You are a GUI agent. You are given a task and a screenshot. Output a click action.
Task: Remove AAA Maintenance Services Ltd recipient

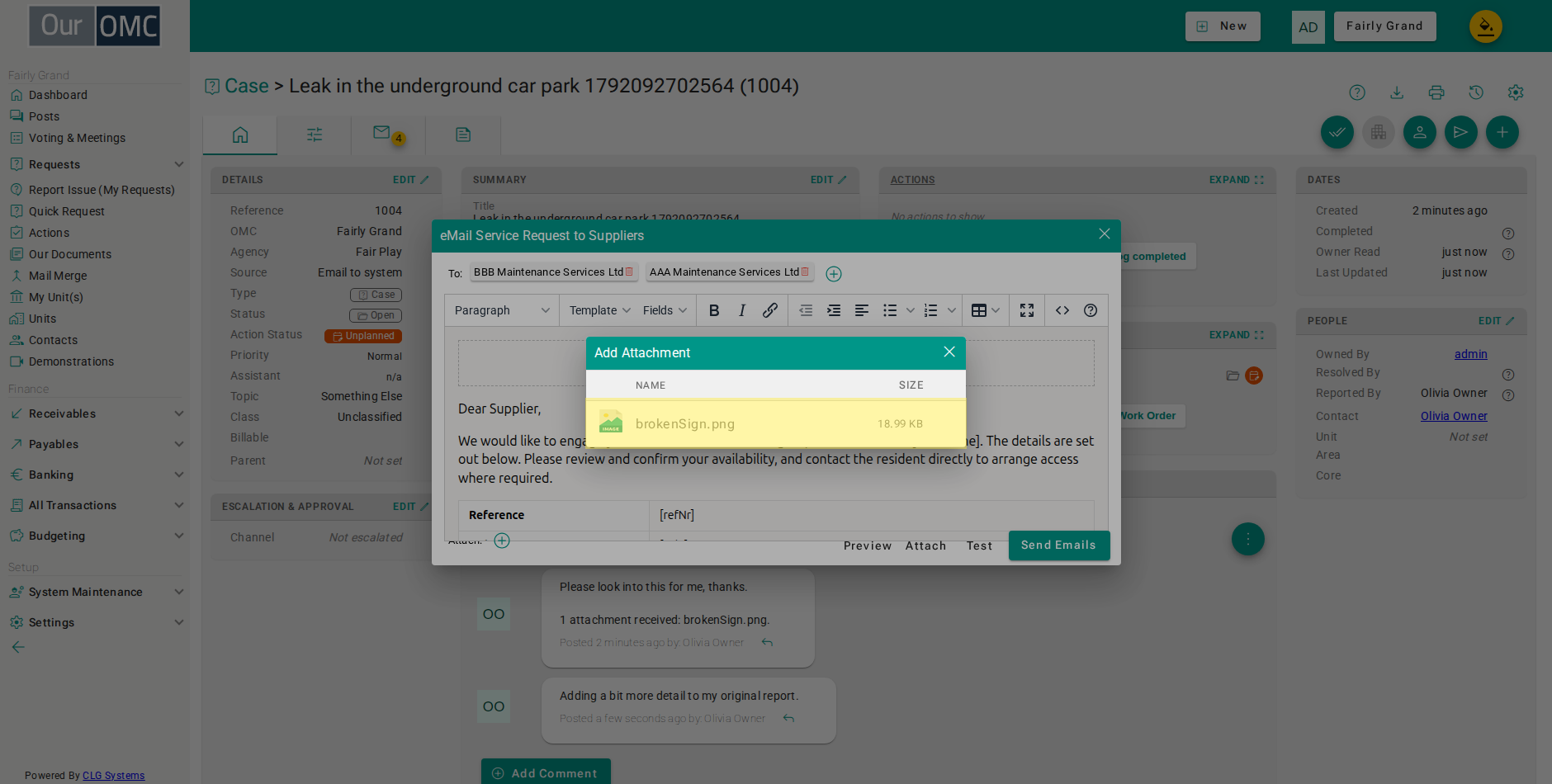click(x=805, y=272)
